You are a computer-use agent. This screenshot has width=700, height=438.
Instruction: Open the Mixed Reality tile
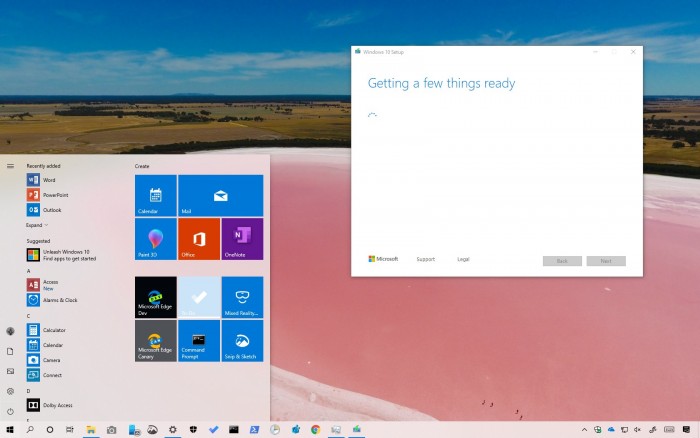click(242, 297)
